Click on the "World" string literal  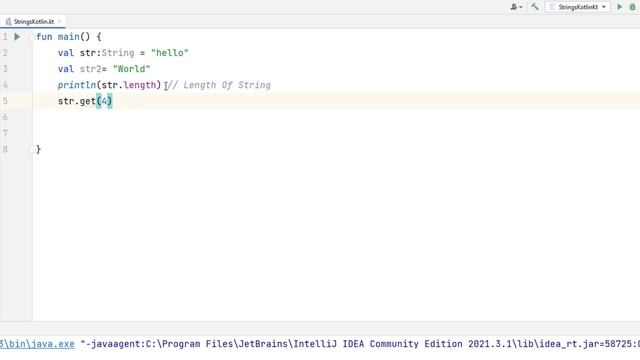click(x=131, y=69)
